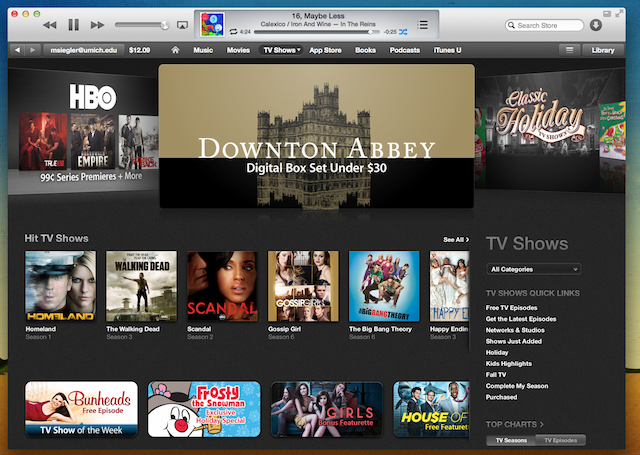The image size is (640, 455).
Task: Open the Happy Endings Season 3 cover
Action: 449,286
